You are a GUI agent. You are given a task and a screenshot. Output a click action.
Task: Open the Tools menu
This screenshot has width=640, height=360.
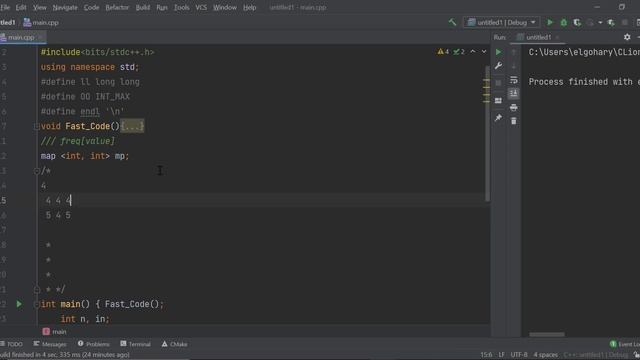[x=182, y=7]
